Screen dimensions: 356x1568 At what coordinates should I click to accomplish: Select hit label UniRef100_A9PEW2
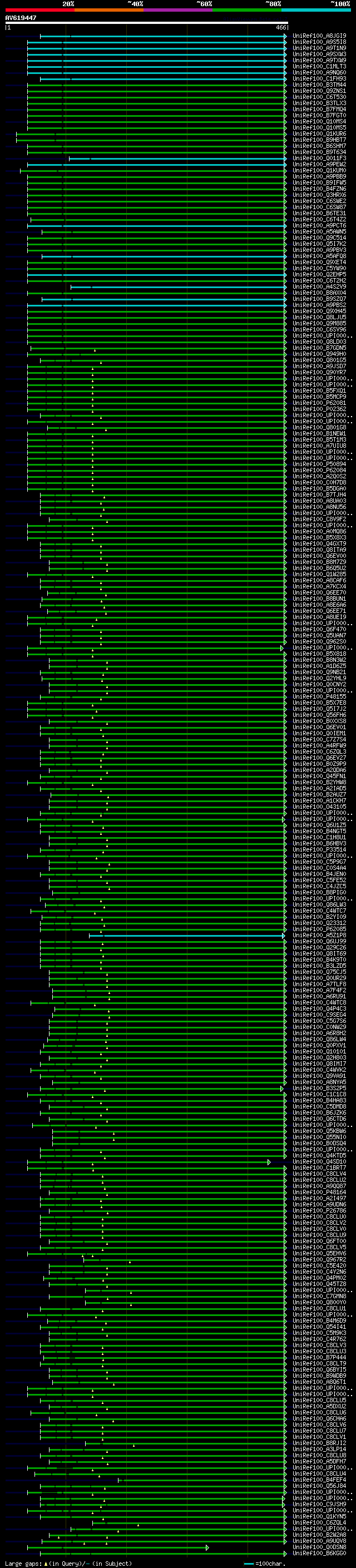pyautogui.click(x=319, y=164)
